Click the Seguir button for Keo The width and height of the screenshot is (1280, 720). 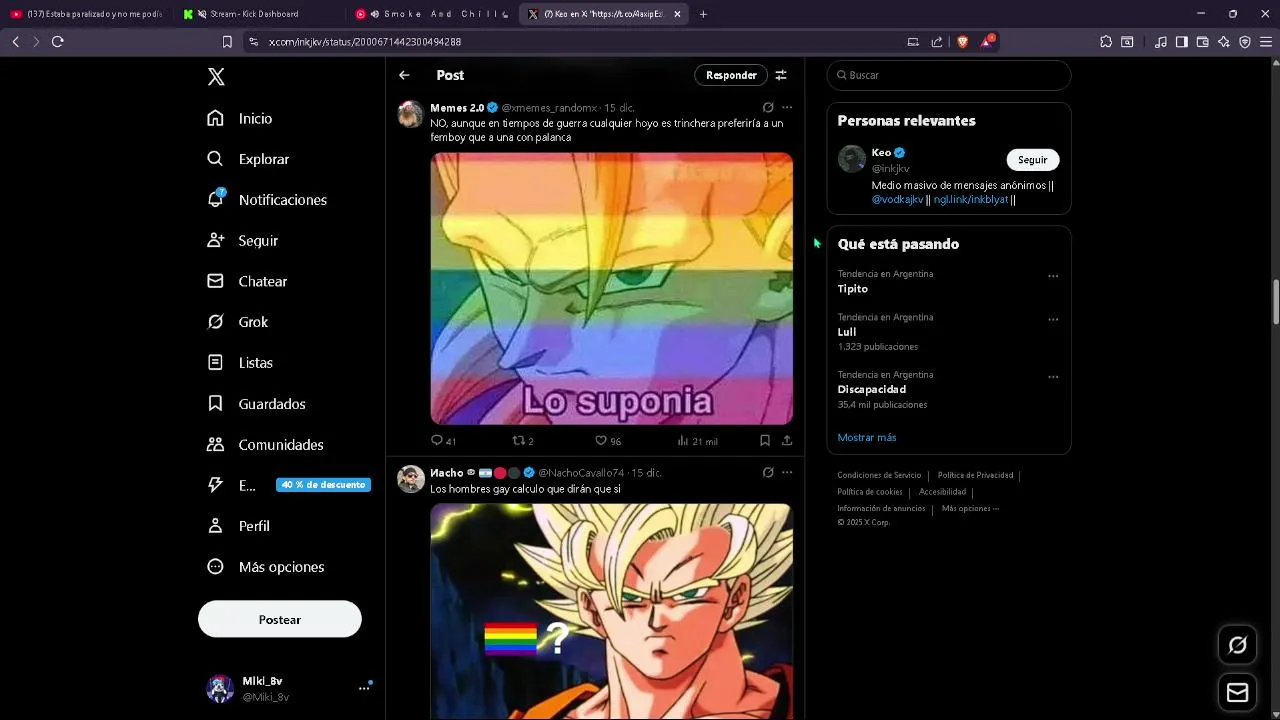click(1032, 160)
